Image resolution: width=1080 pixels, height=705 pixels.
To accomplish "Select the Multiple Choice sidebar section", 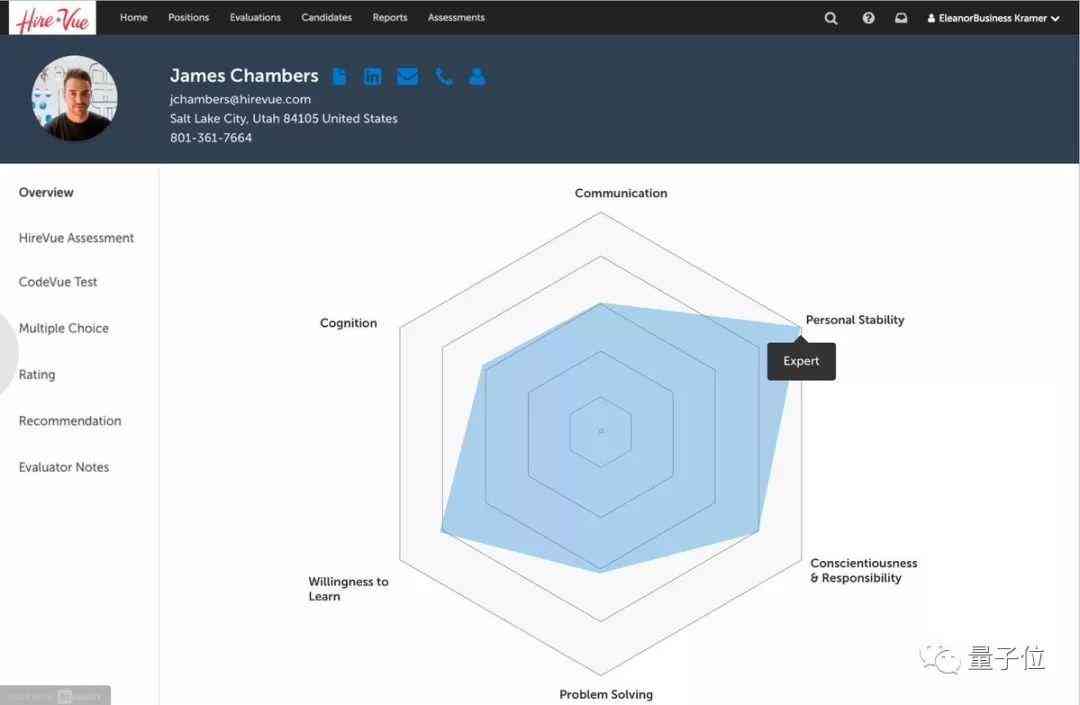I will 64,328.
